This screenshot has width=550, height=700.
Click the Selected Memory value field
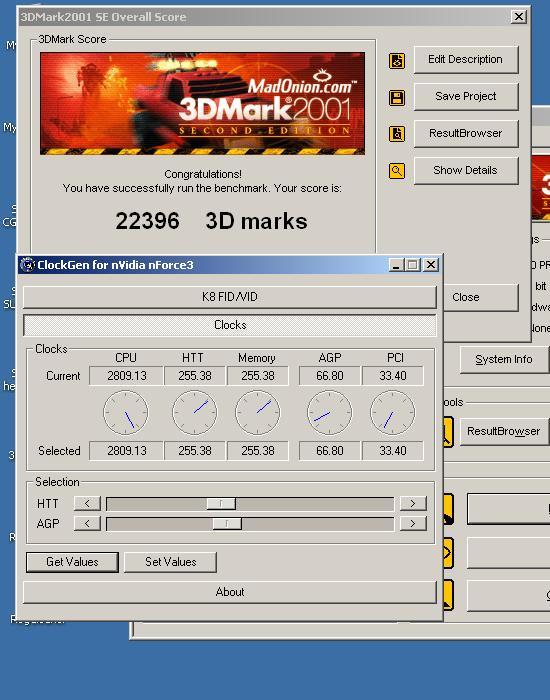pyautogui.click(x=258, y=451)
